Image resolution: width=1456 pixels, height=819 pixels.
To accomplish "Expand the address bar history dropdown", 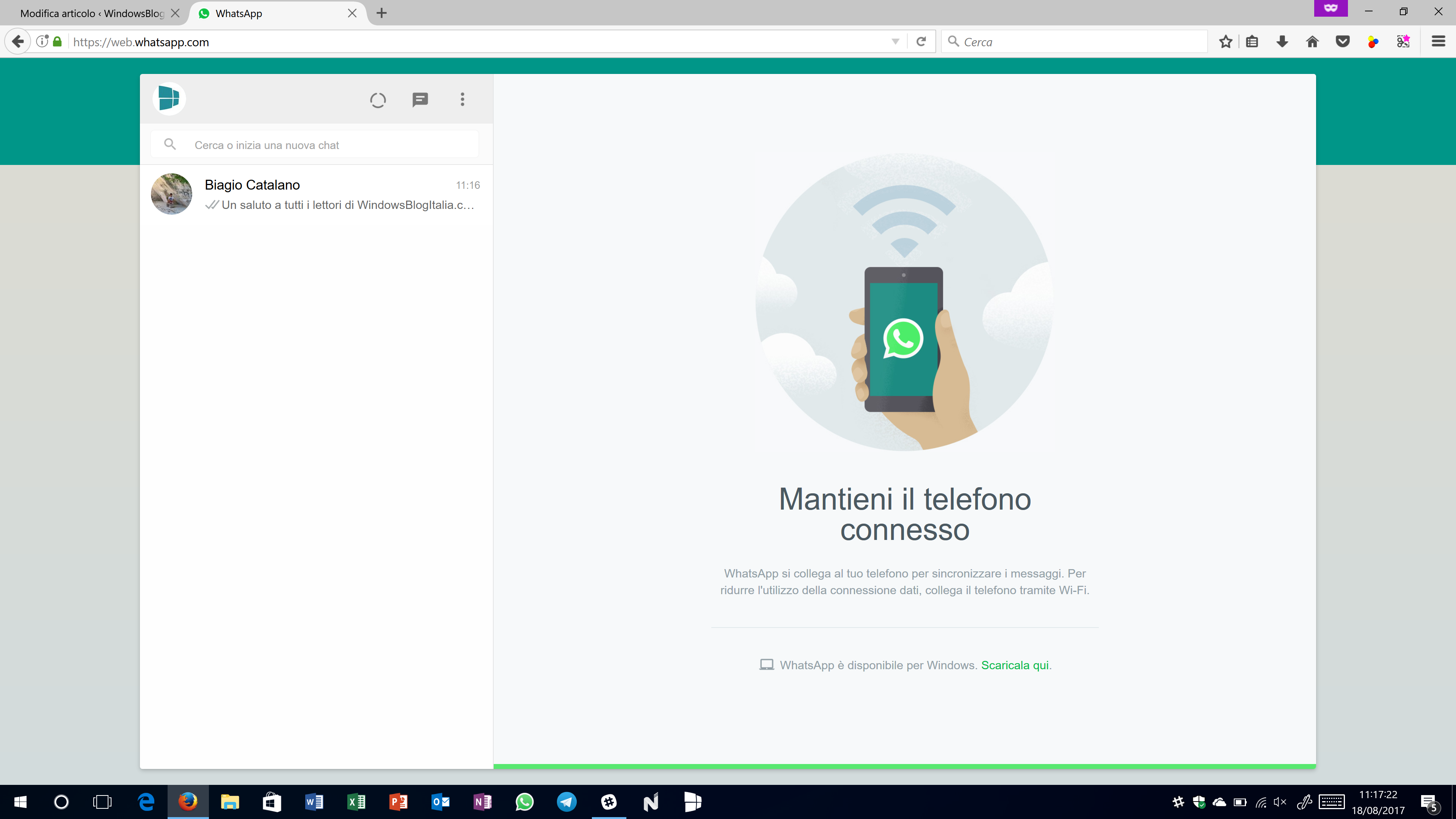I will (x=895, y=42).
